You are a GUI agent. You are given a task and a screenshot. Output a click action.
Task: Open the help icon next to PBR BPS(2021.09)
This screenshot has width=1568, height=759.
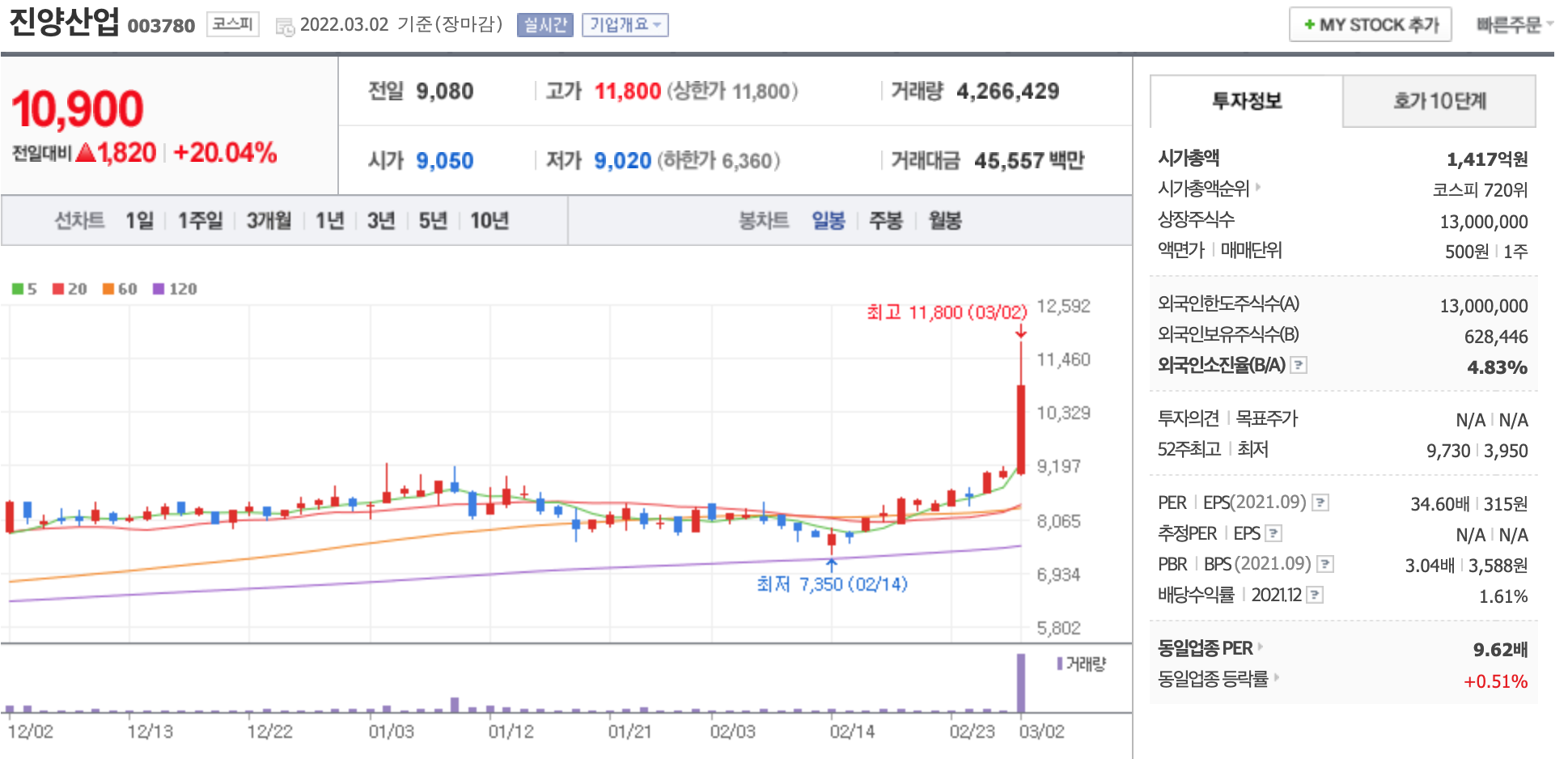pos(1324,564)
